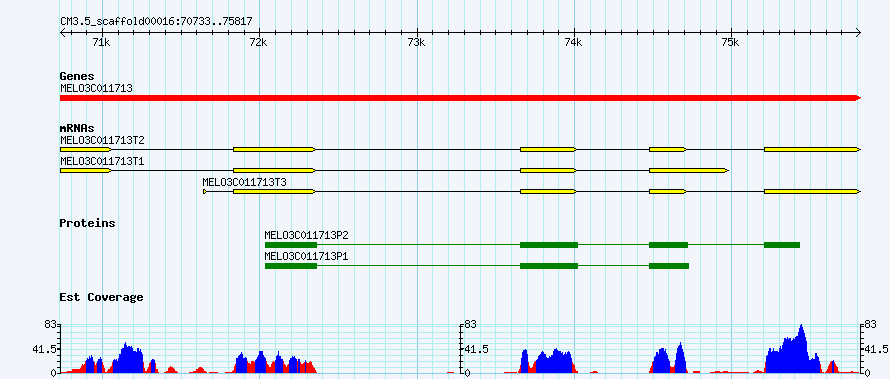The image size is (890, 379).
Task: Open the MELO3C011713T3 transcript label
Action: [x=245, y=182]
